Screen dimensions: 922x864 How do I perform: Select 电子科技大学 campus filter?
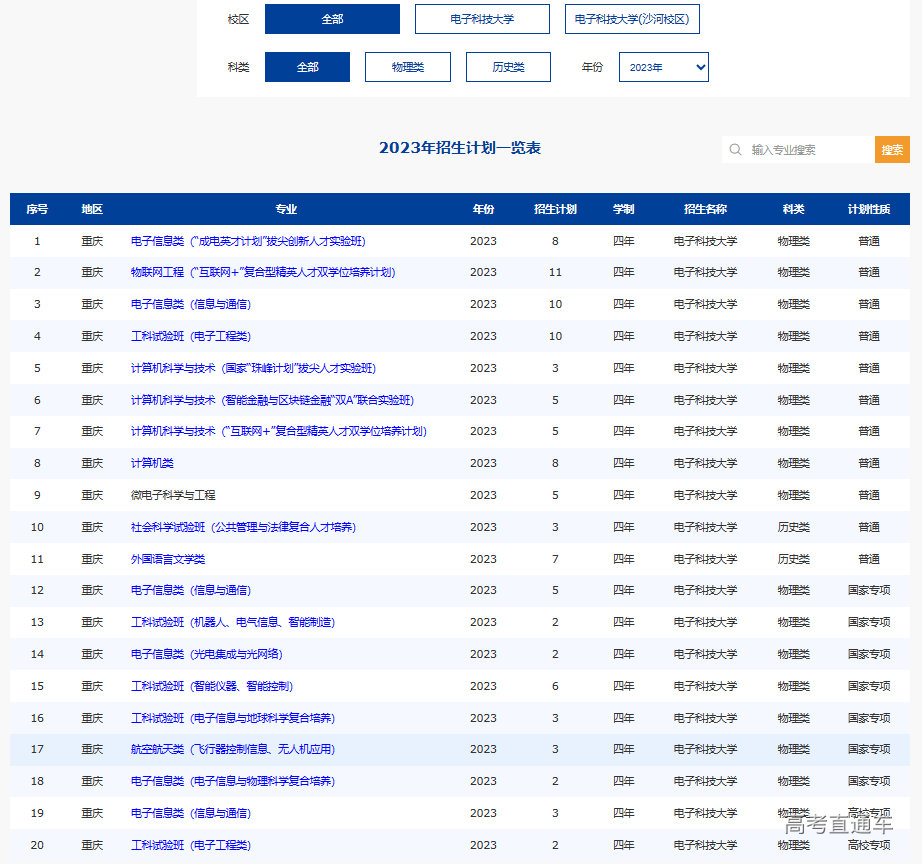click(482, 19)
